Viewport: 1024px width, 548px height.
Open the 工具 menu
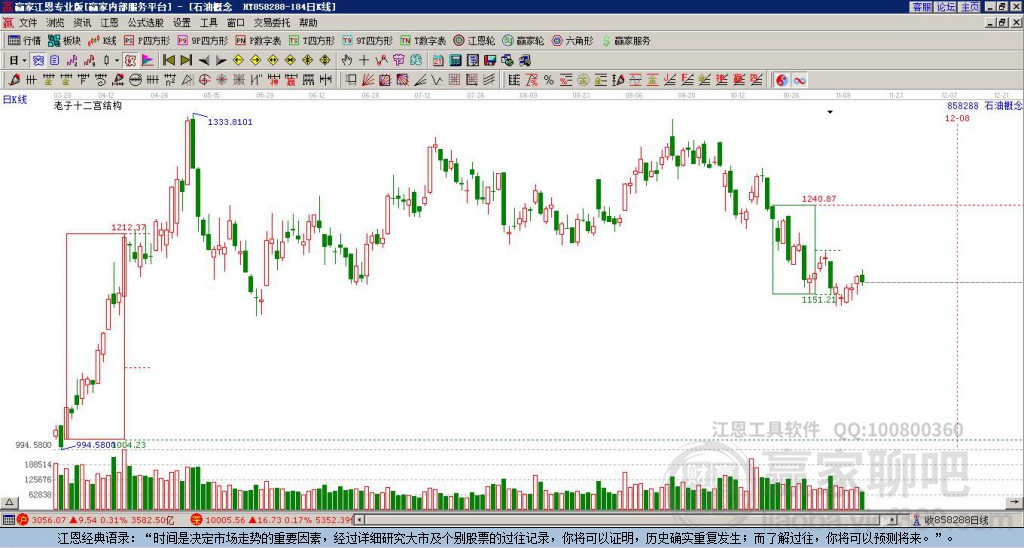coord(208,23)
